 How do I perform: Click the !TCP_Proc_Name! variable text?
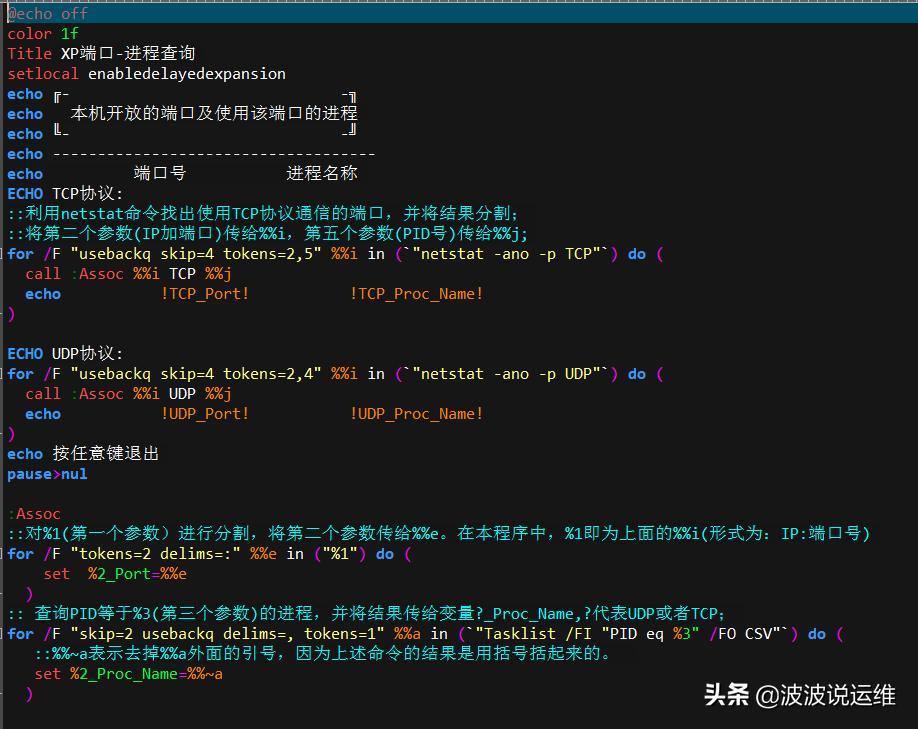pos(417,293)
